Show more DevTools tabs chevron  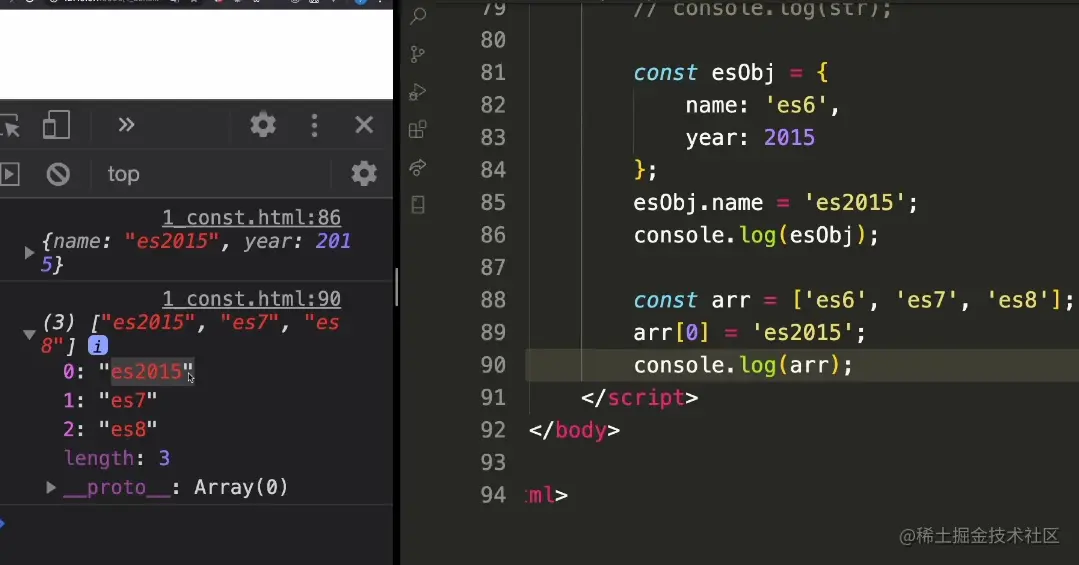[x=126, y=125]
